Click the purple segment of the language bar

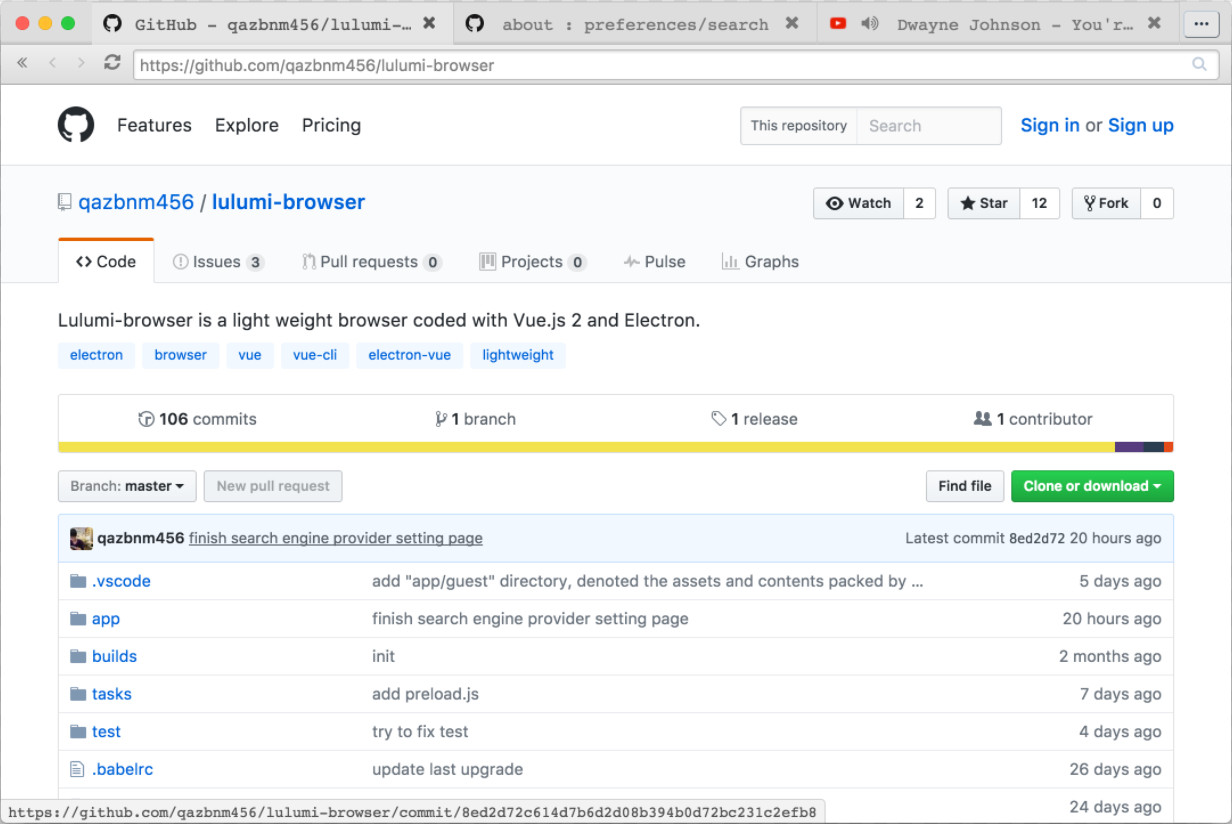(1129, 447)
